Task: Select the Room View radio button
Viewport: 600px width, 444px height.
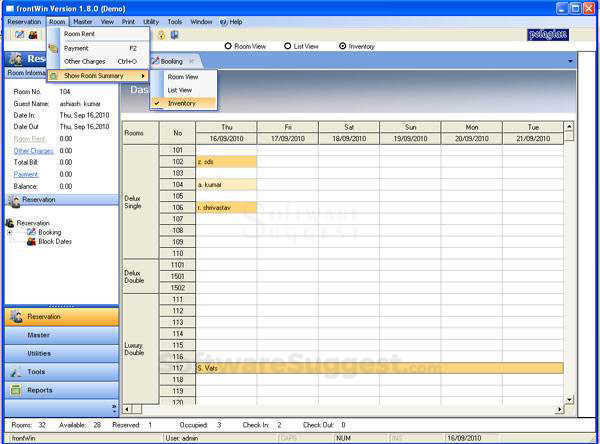Action: pyautogui.click(x=228, y=46)
